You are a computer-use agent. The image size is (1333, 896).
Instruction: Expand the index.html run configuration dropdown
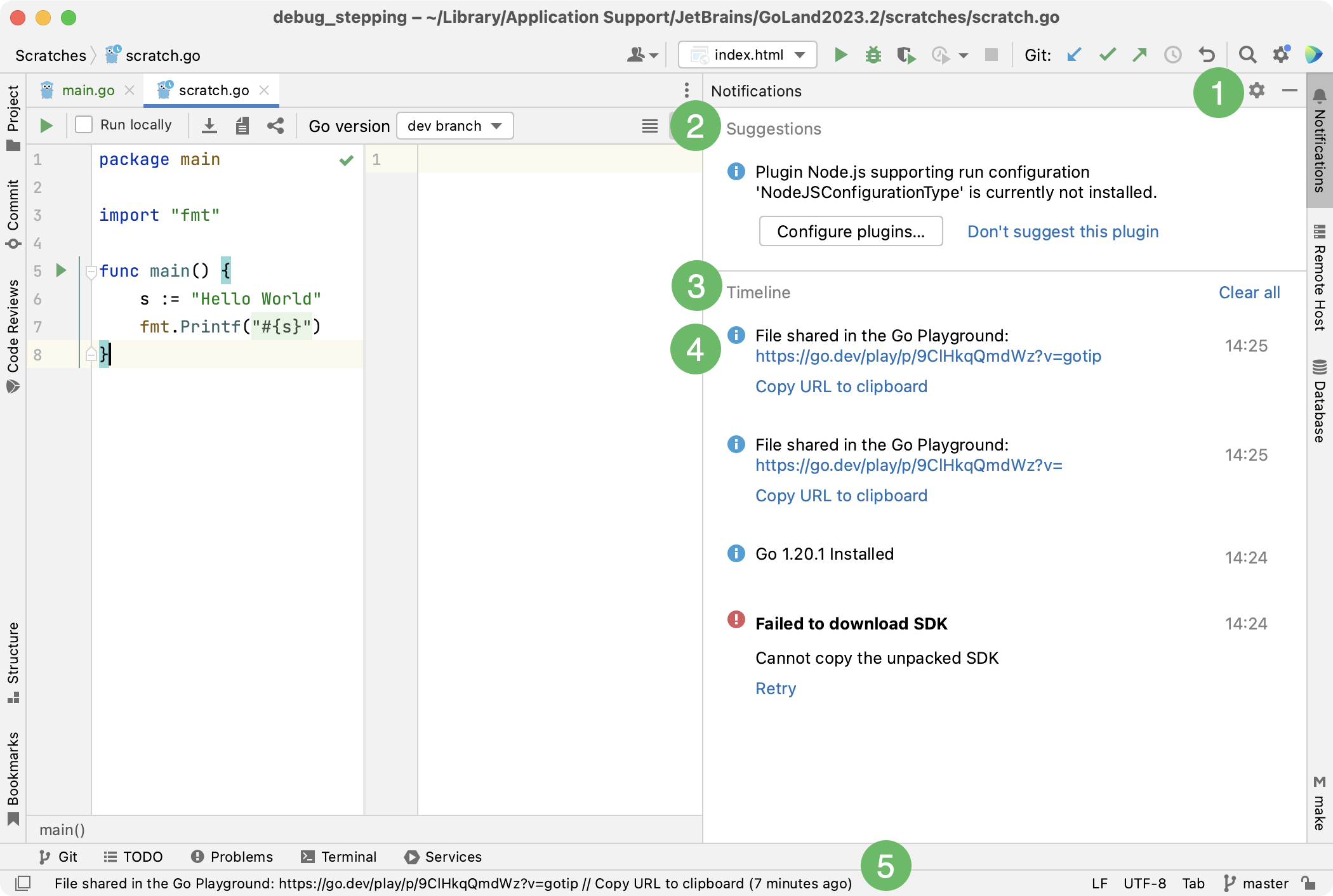(800, 54)
